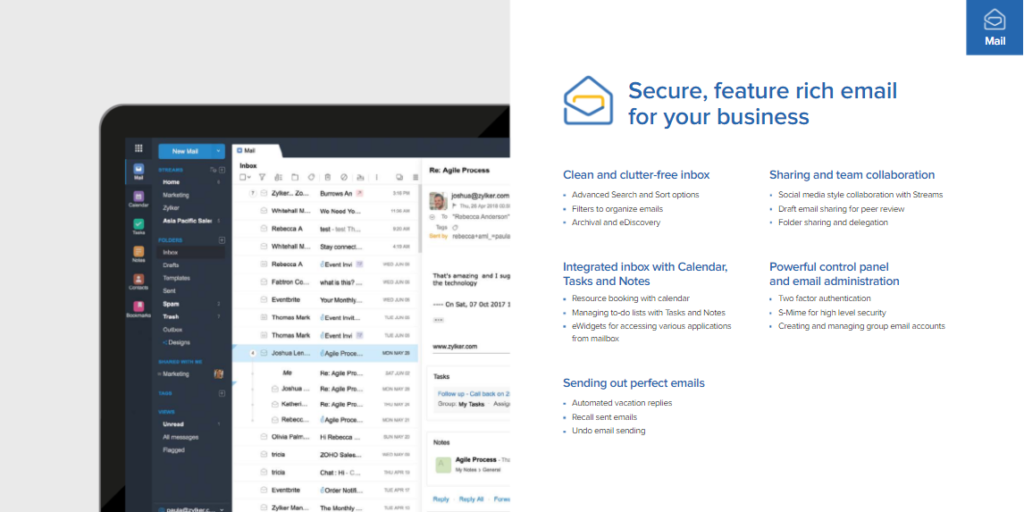Open the apps grid launcher icon
The height and width of the screenshot is (512, 1024).
coord(138,148)
